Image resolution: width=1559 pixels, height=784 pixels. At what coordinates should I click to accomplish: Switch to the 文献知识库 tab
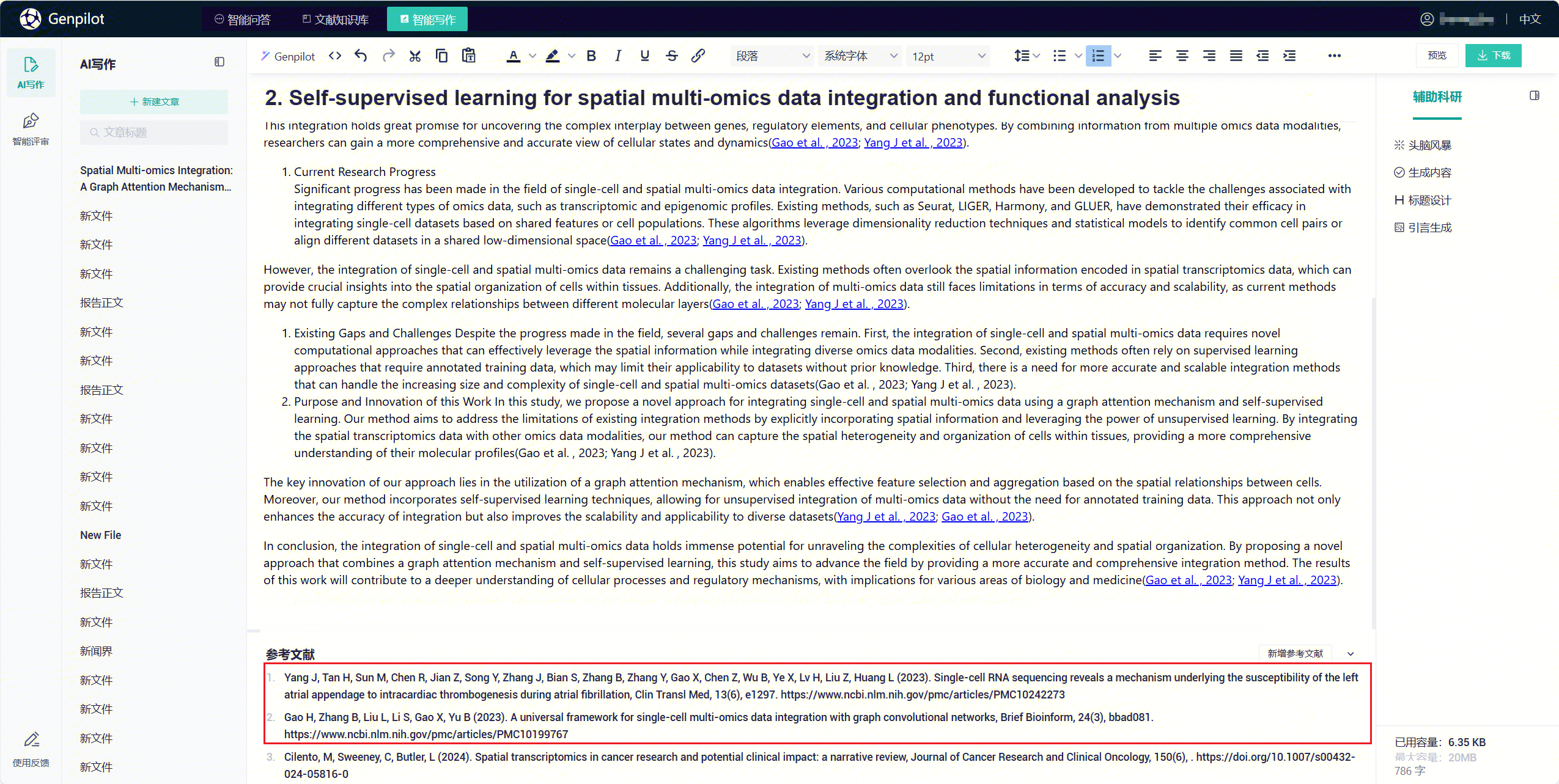coord(336,20)
